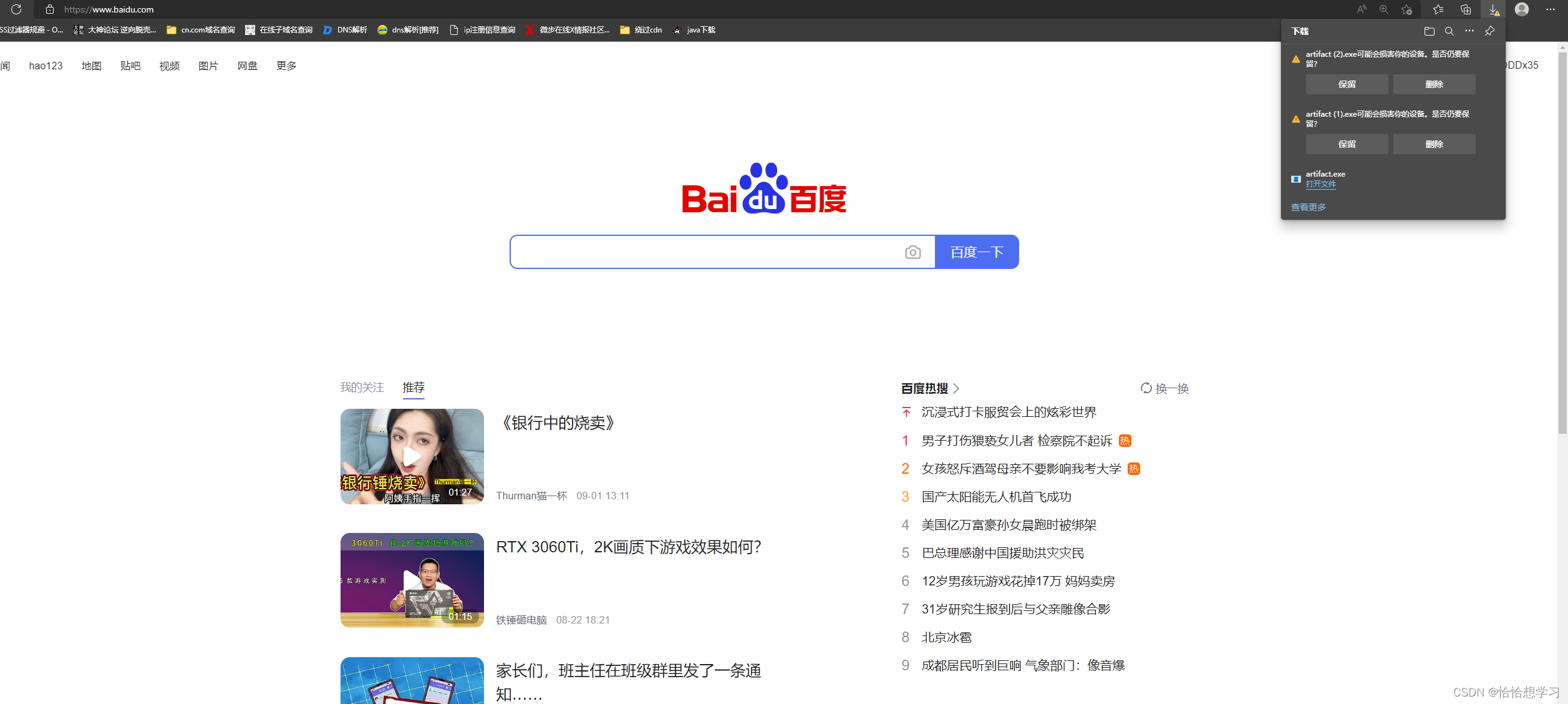Open cn.com域名查询 bookmark folder
The width and height of the screenshot is (1568, 704).
(x=201, y=30)
